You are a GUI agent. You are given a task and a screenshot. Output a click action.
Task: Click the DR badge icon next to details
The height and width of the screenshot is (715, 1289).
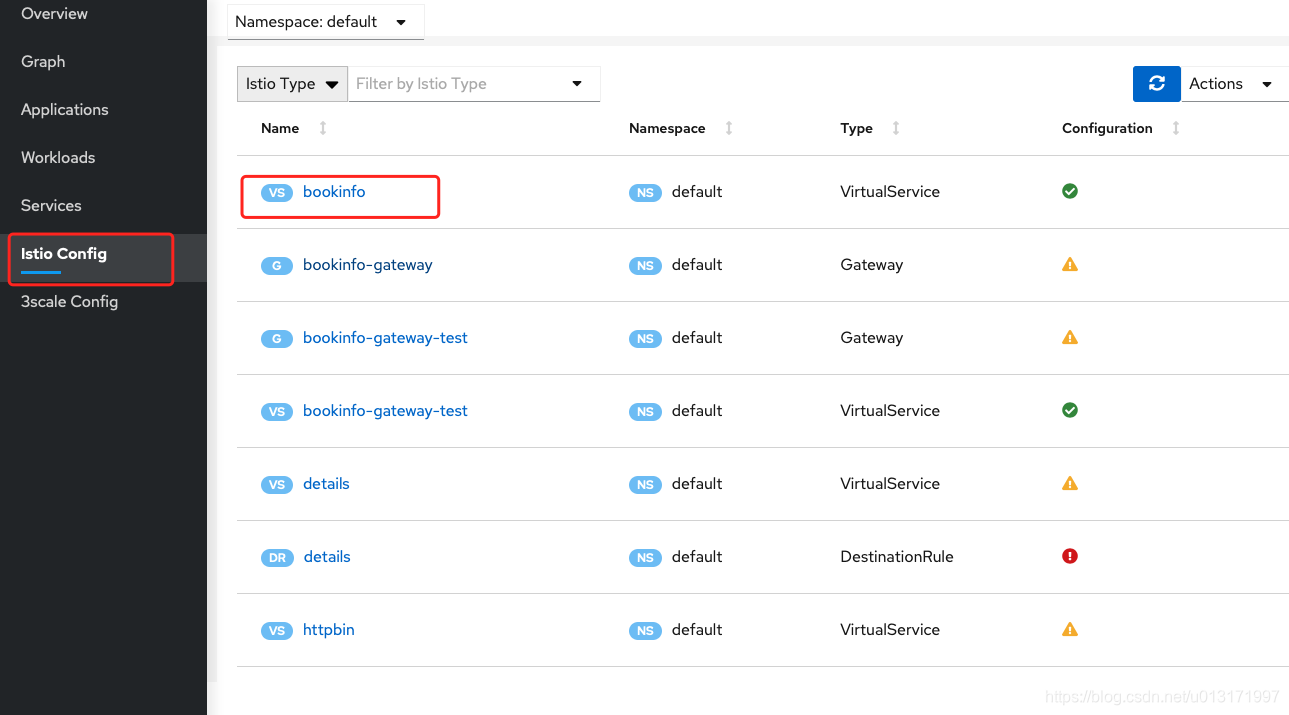[x=277, y=557]
